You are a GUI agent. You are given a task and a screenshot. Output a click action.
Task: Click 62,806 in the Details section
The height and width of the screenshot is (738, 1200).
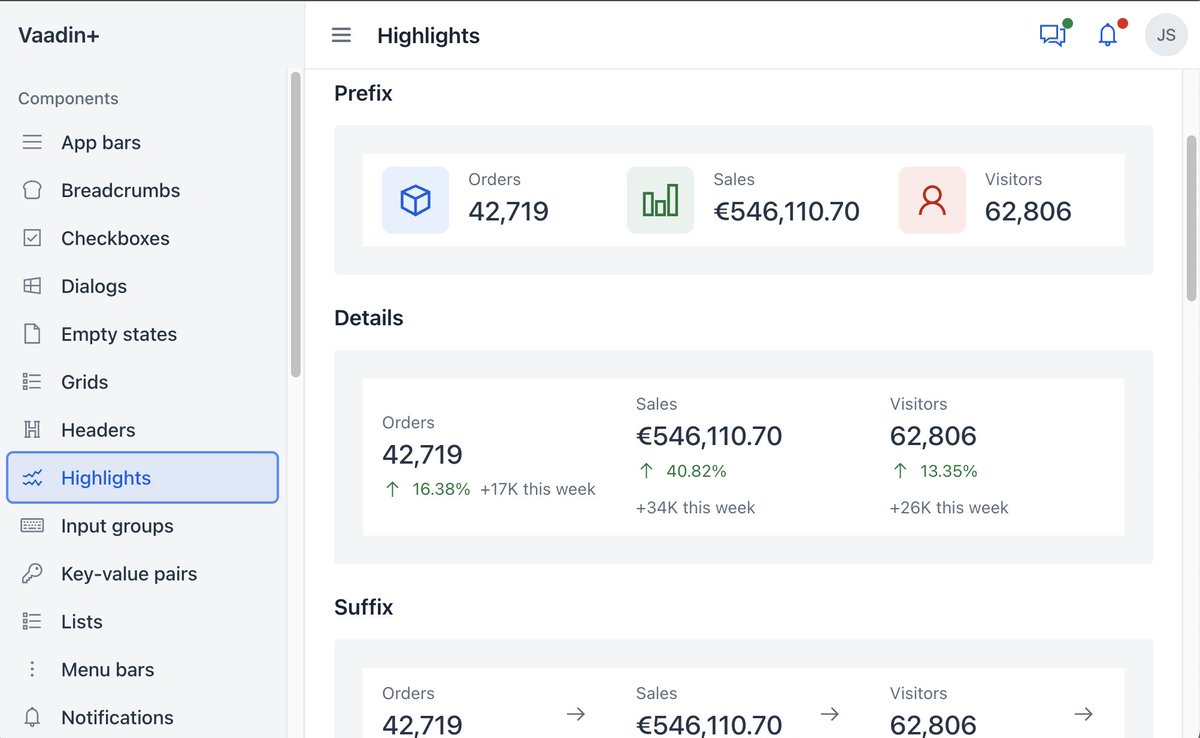coord(933,436)
